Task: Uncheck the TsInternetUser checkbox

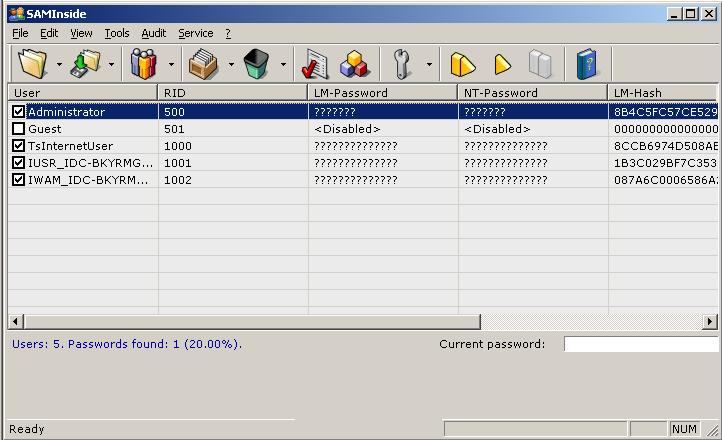Action: (x=18, y=145)
